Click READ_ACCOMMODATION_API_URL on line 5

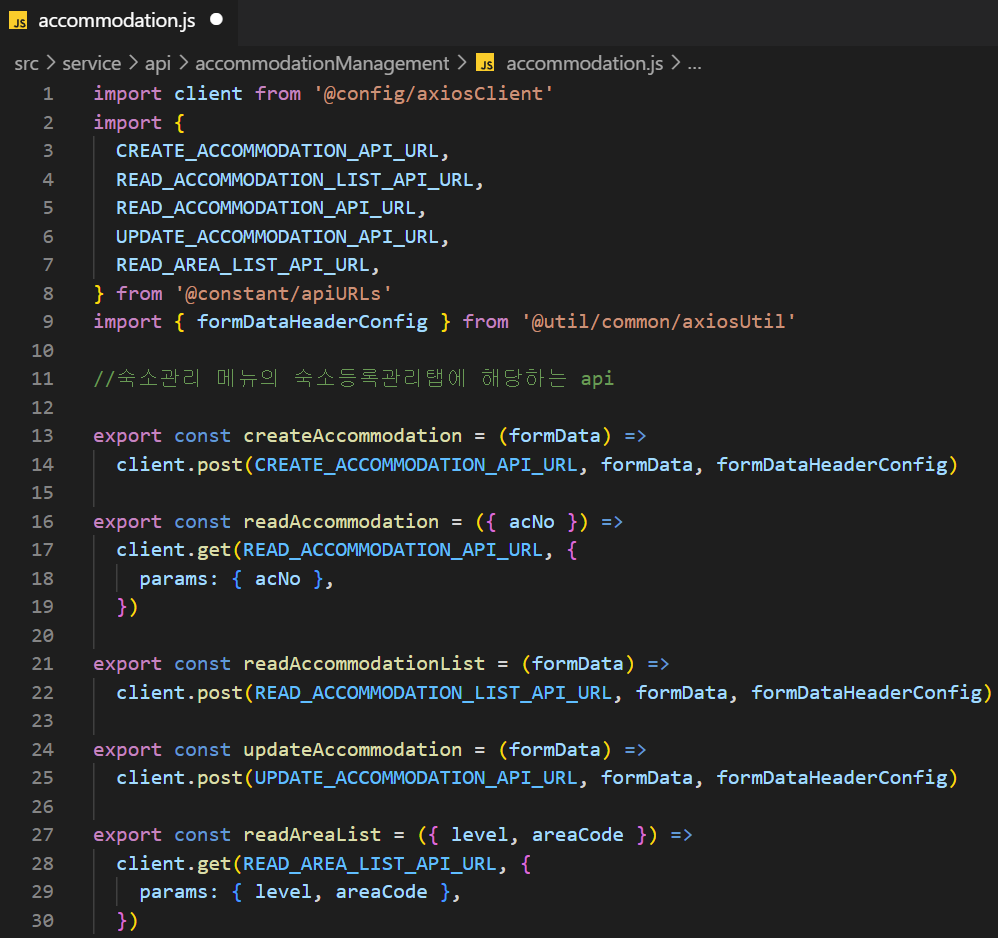coord(266,208)
